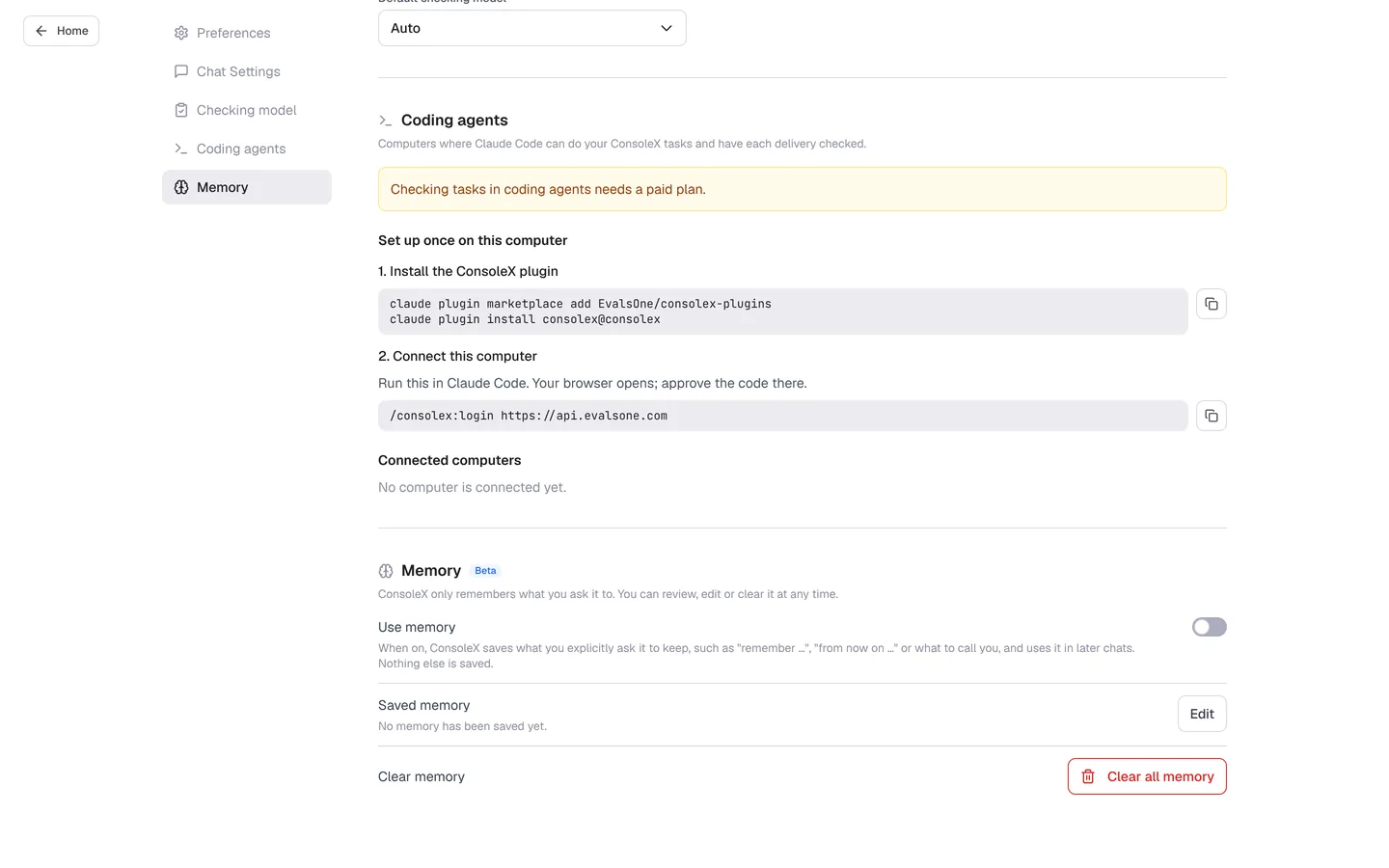Click the 'Clear memory' label
The image size is (1389, 868).
(422, 776)
